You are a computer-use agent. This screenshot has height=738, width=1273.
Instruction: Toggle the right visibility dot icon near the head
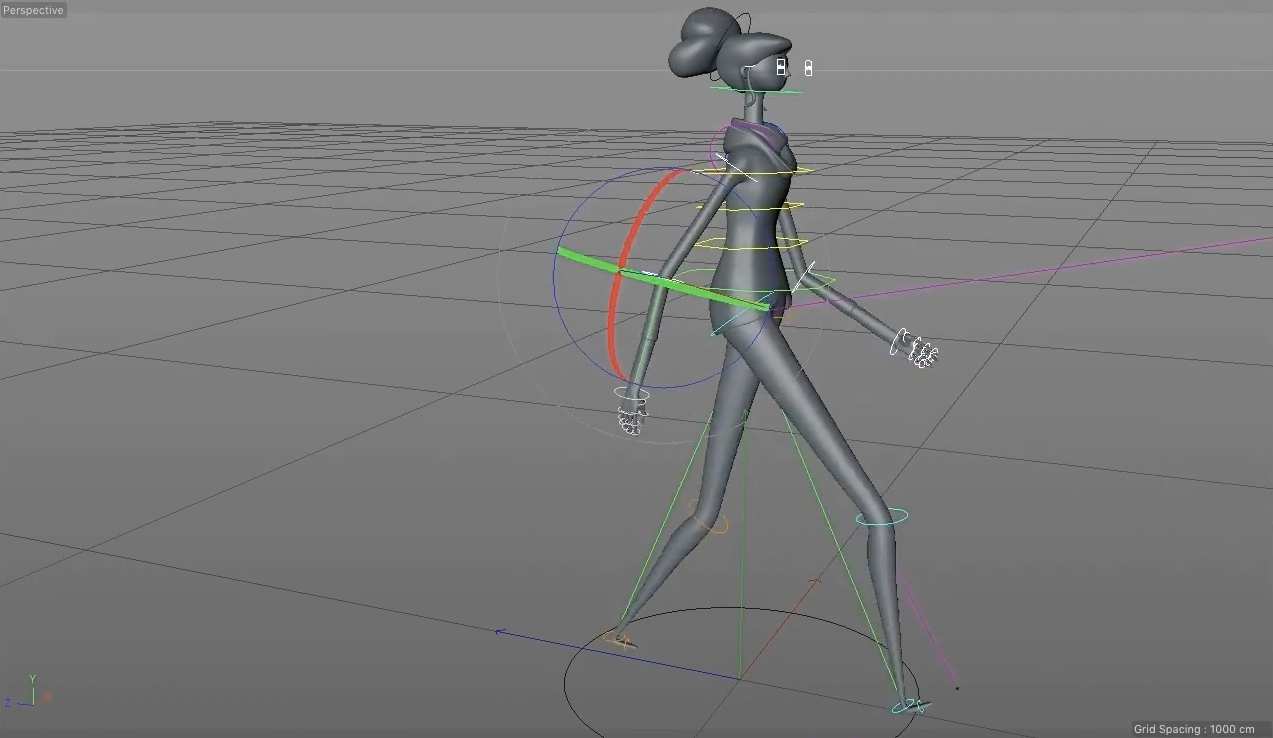[807, 67]
